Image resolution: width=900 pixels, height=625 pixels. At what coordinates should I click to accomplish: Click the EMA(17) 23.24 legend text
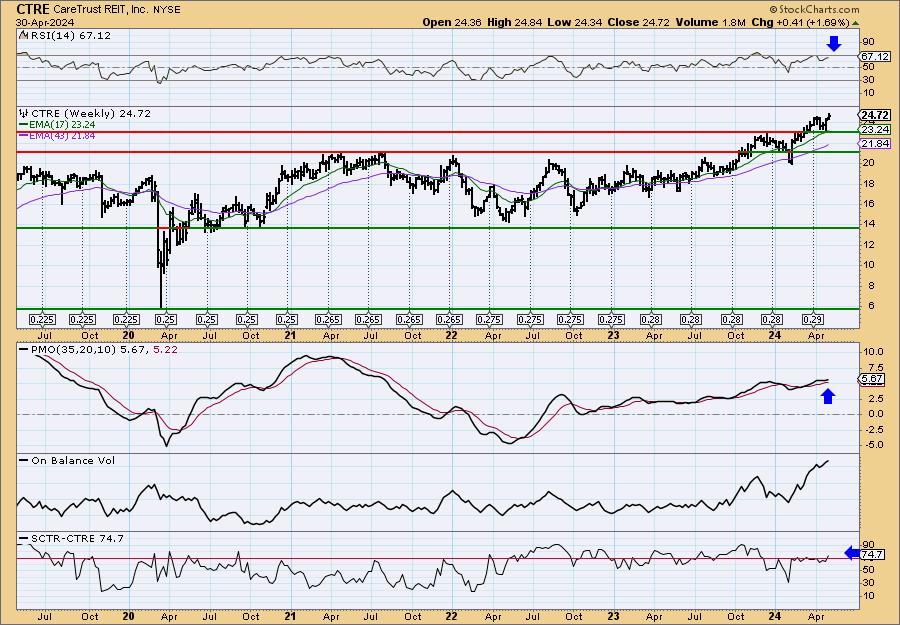[x=62, y=125]
